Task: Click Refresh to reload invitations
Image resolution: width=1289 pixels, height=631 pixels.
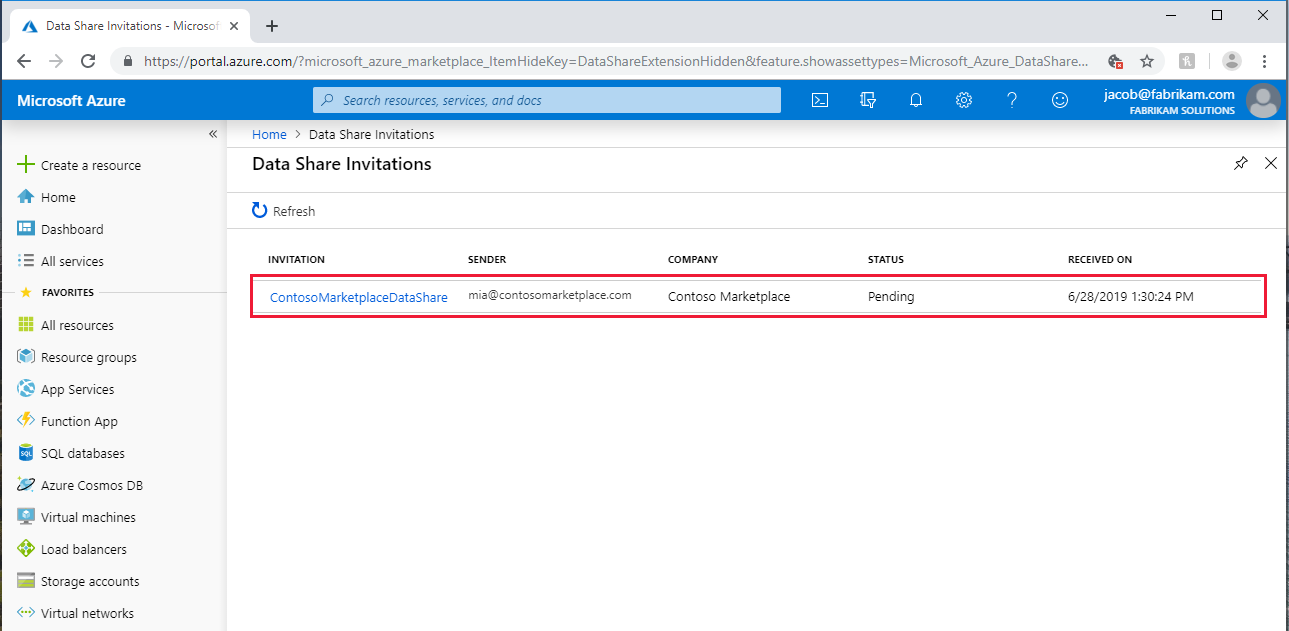Action: [x=283, y=211]
